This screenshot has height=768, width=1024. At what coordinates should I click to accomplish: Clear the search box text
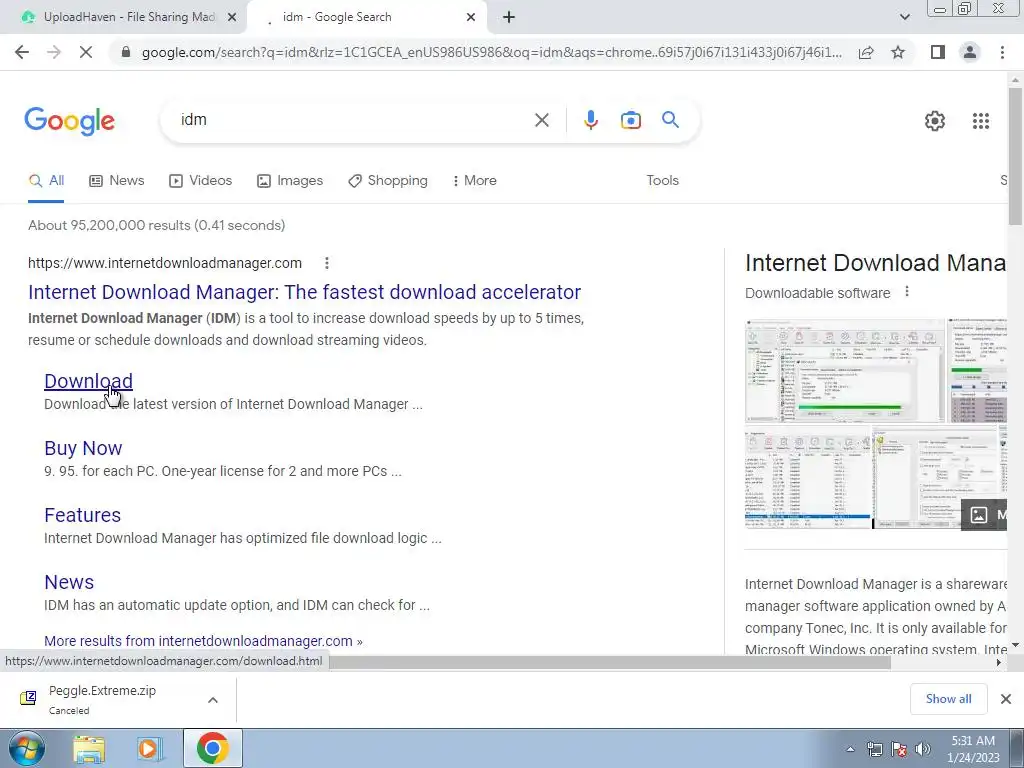pos(541,120)
